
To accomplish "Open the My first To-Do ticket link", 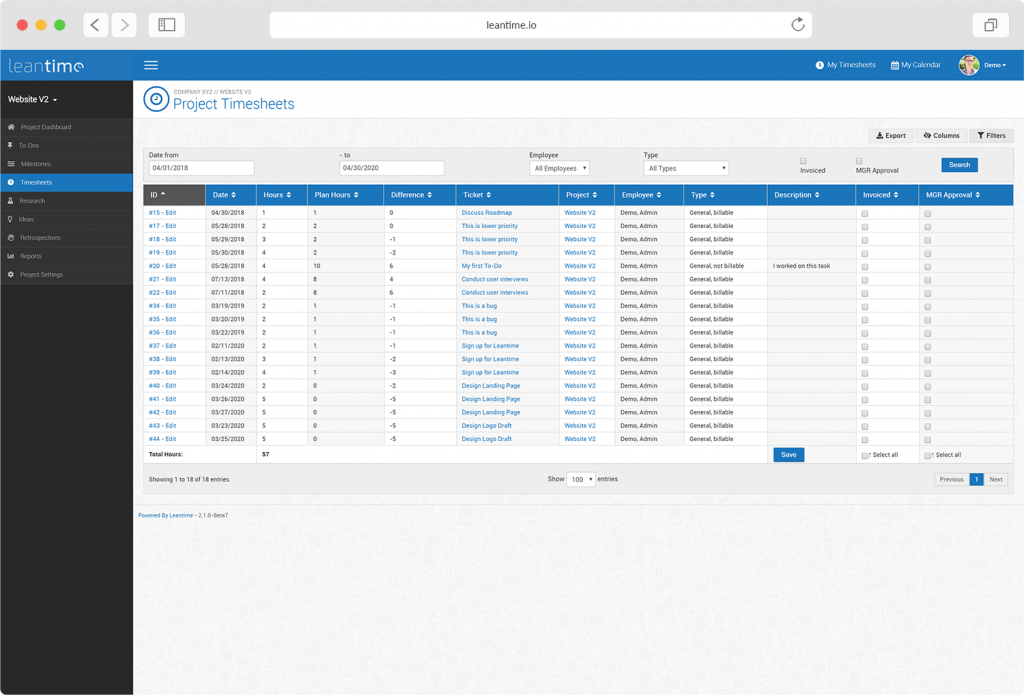I will pyautogui.click(x=481, y=266).
